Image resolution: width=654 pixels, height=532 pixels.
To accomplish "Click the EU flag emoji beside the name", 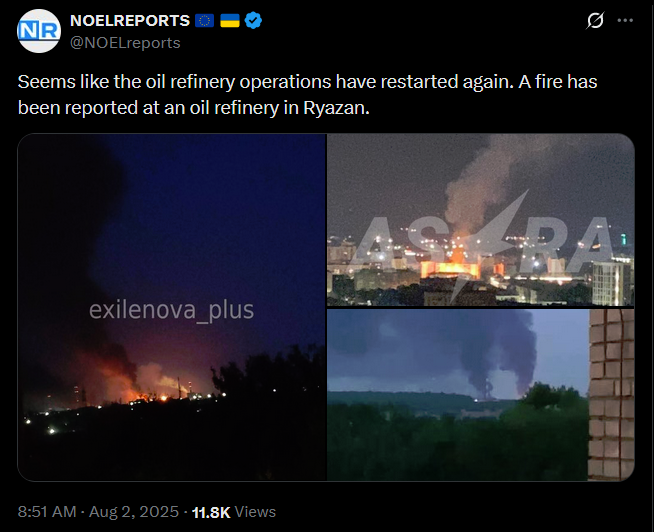I will click(204, 20).
